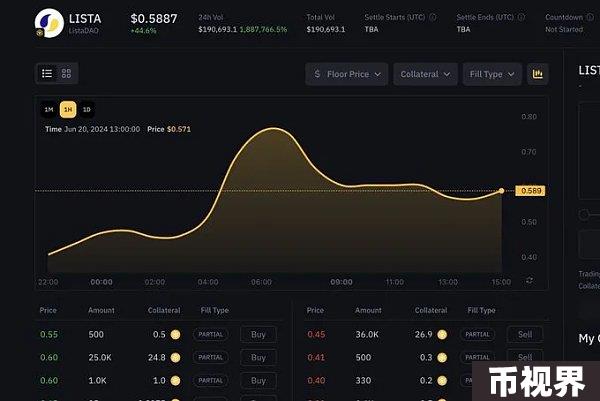
Task: Click PARTIAL tag on 1.0K row
Action: 210,380
